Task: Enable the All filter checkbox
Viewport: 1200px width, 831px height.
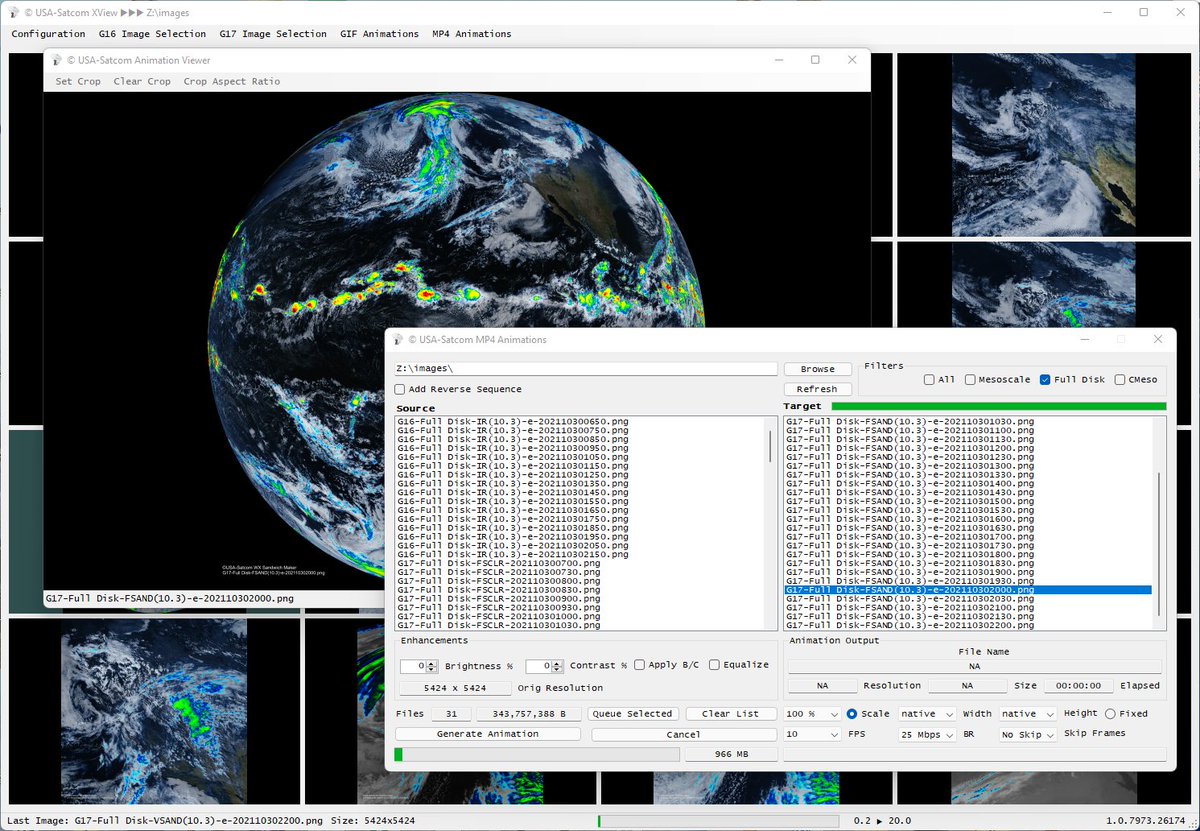Action: click(x=930, y=380)
